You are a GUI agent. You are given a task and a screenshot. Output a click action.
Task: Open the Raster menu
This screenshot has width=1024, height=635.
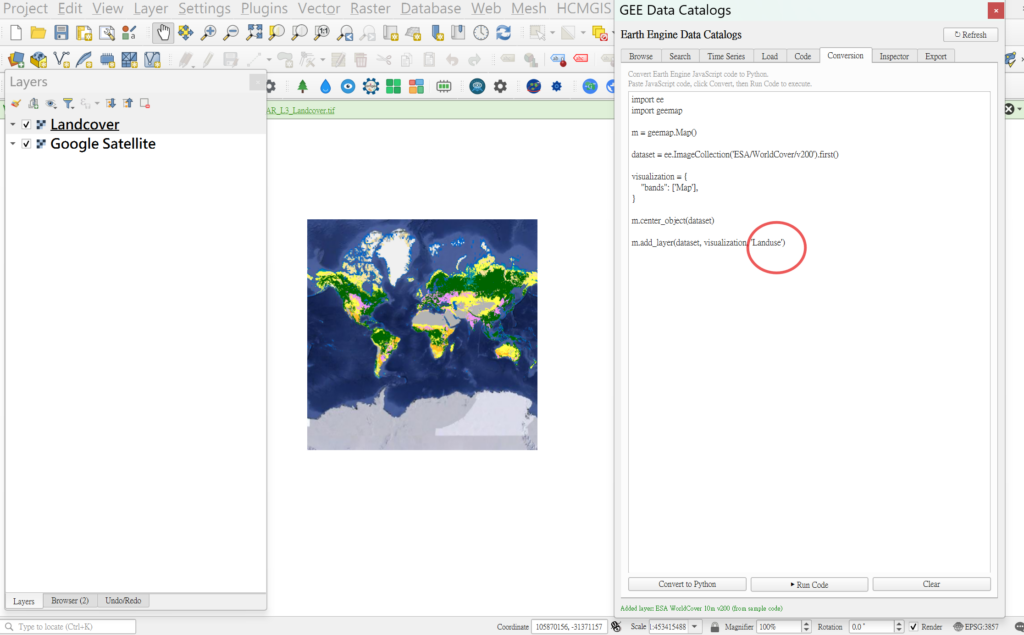tap(370, 9)
